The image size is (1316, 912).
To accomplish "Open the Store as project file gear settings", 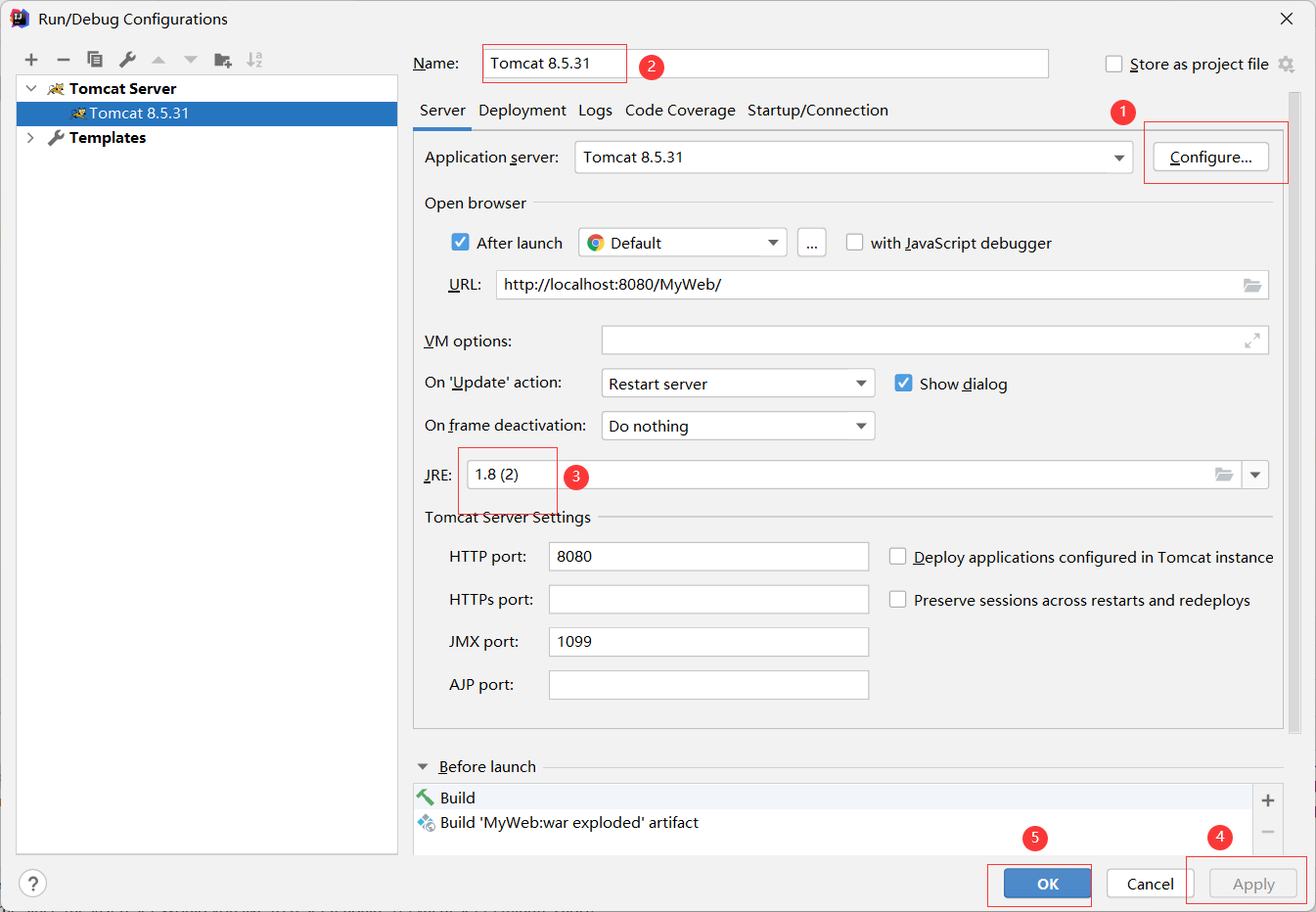I will tap(1286, 64).
